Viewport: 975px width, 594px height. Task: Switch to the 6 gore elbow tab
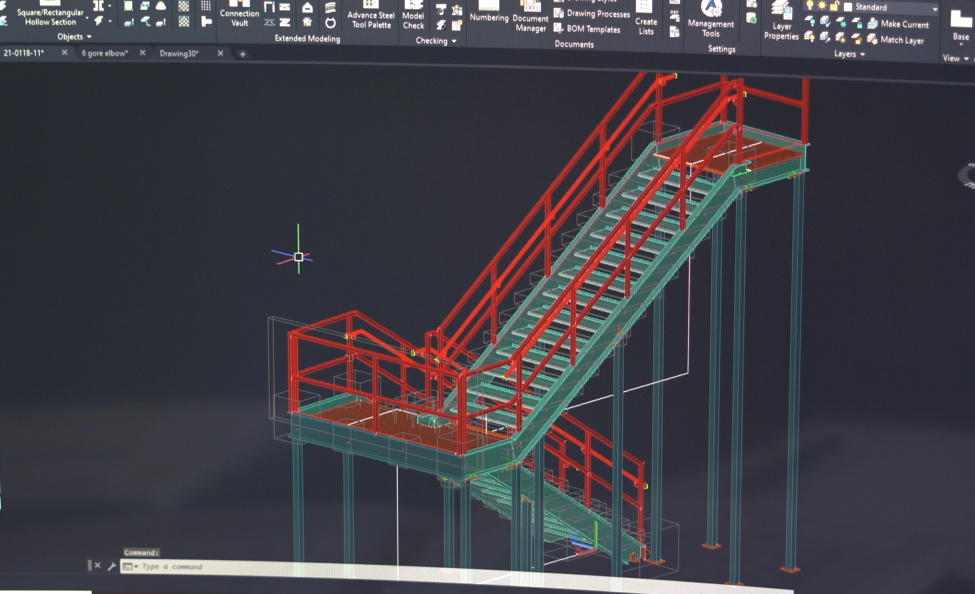104,53
